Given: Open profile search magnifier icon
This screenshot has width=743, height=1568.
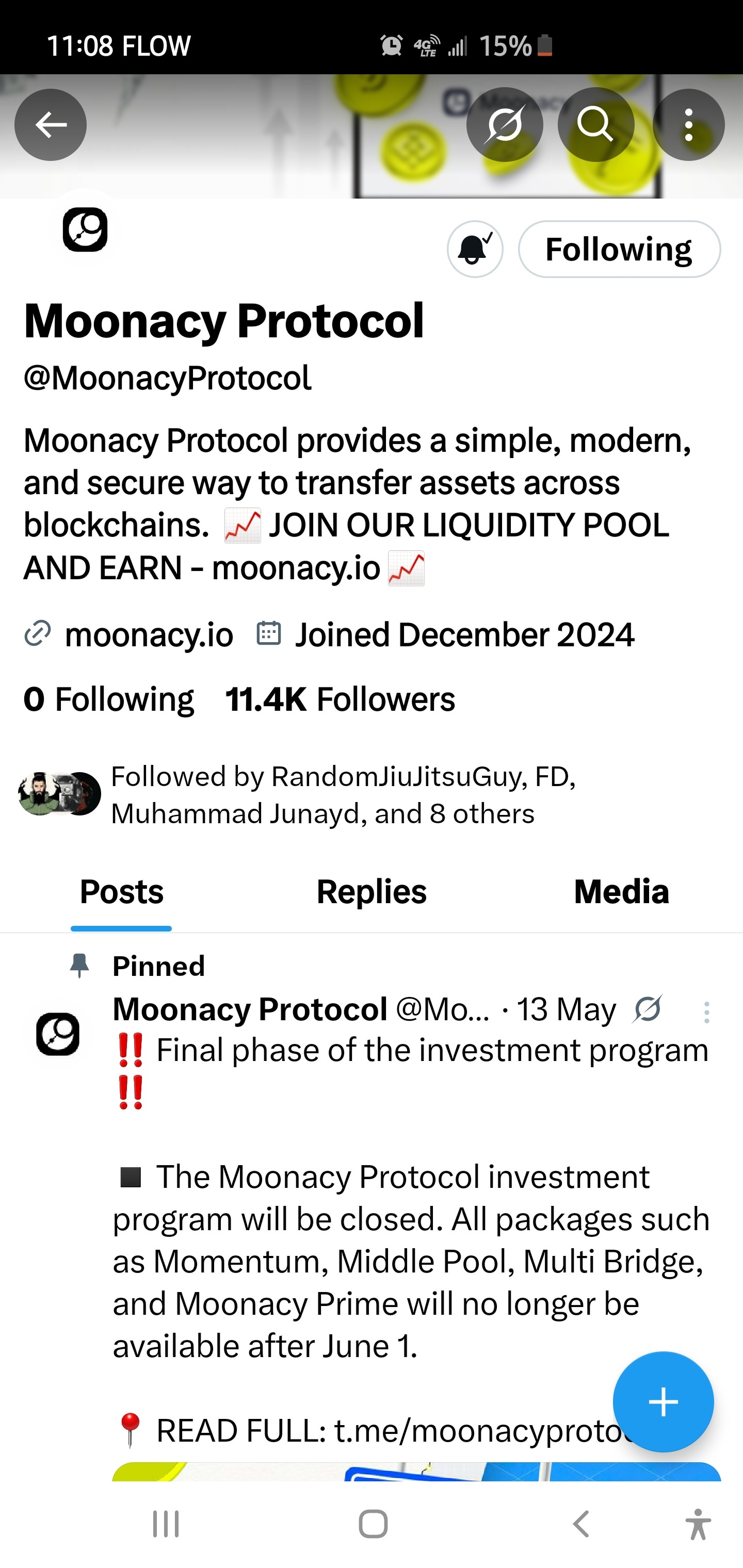Looking at the screenshot, I should coord(595,125).
